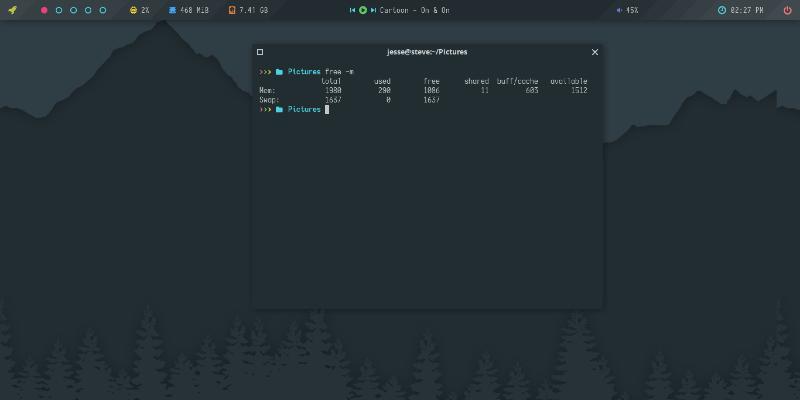Switch to the second workspace circle
This screenshot has width=800, height=400.
point(59,10)
